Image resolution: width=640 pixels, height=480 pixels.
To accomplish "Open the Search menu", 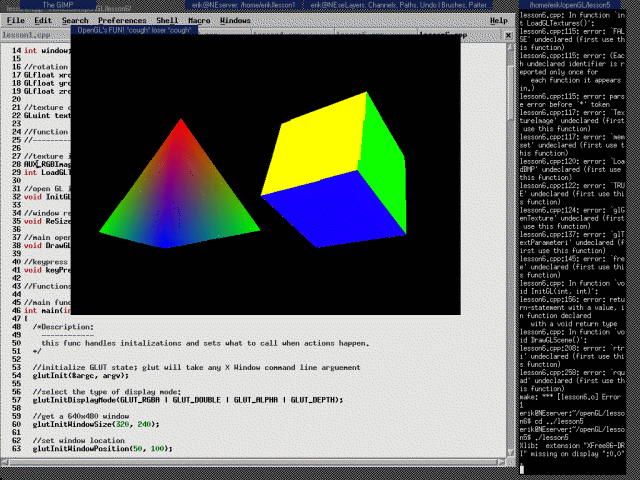I will 75,20.
